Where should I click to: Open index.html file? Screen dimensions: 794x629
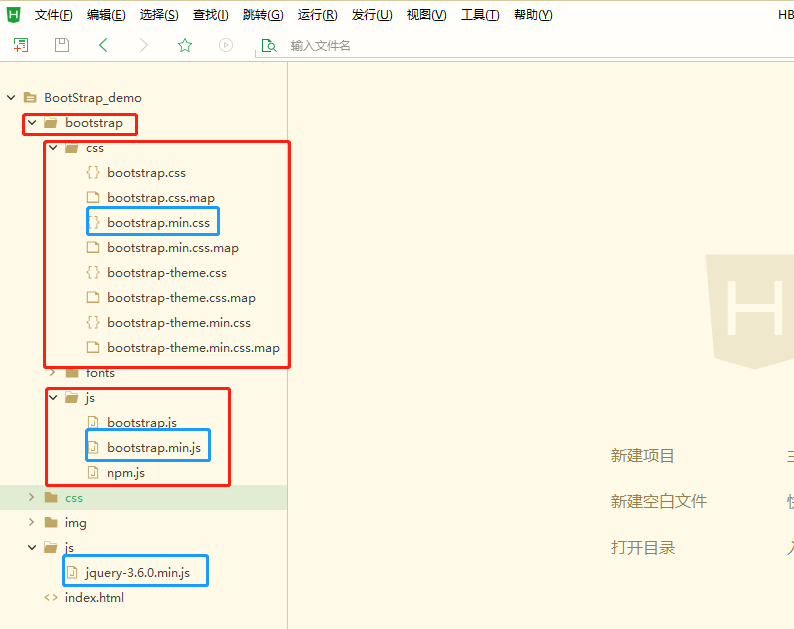pos(94,597)
